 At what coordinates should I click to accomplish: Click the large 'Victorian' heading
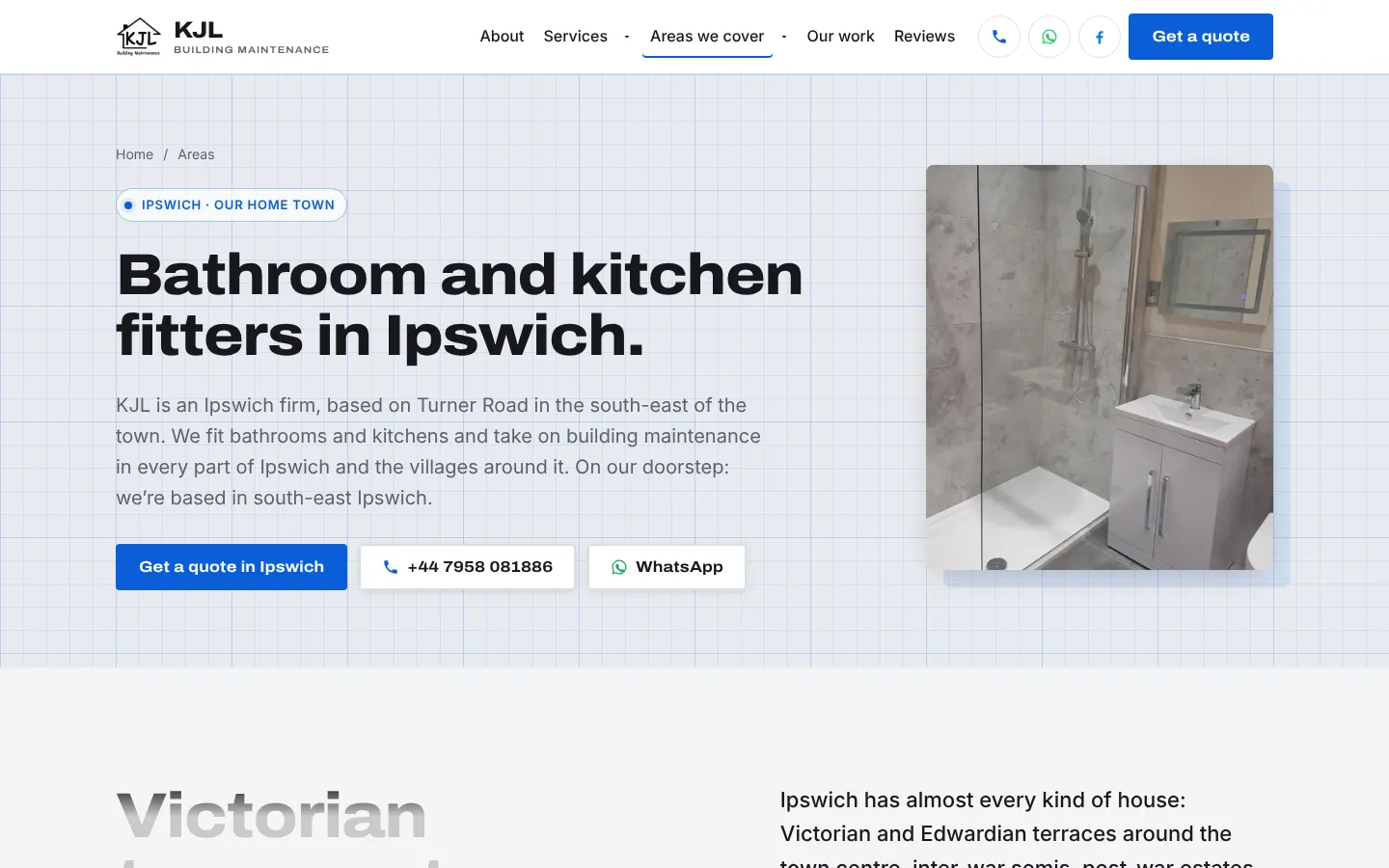pyautogui.click(x=271, y=815)
